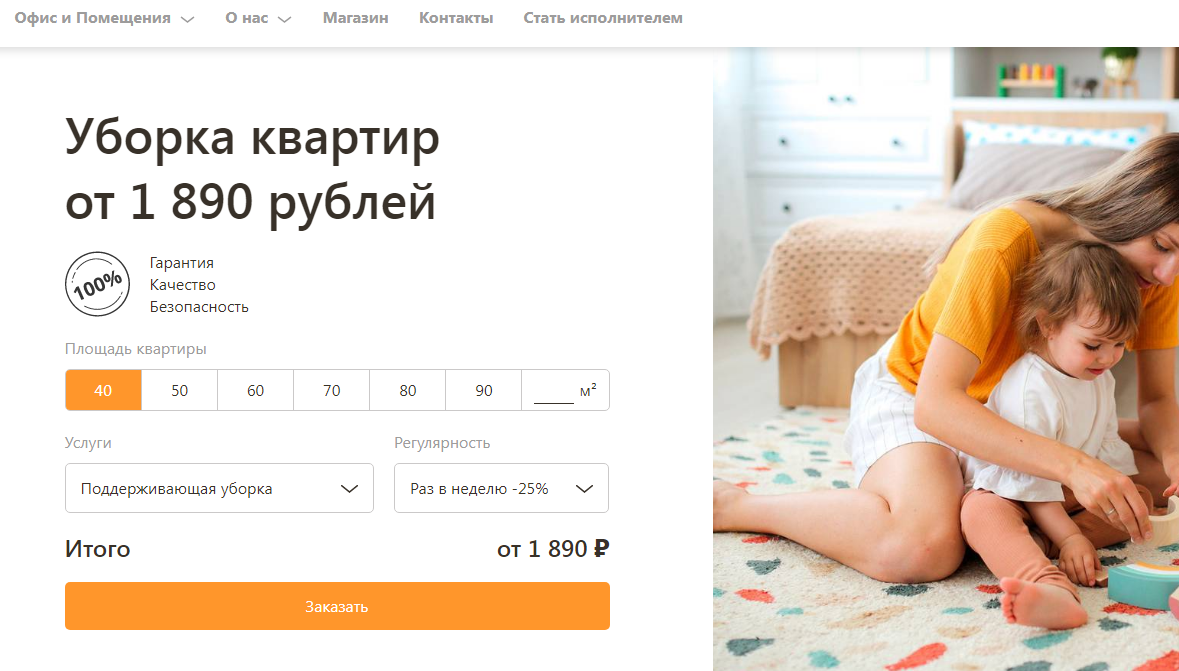
Task: Click the chevron in the services dropdown
Action: 349,489
